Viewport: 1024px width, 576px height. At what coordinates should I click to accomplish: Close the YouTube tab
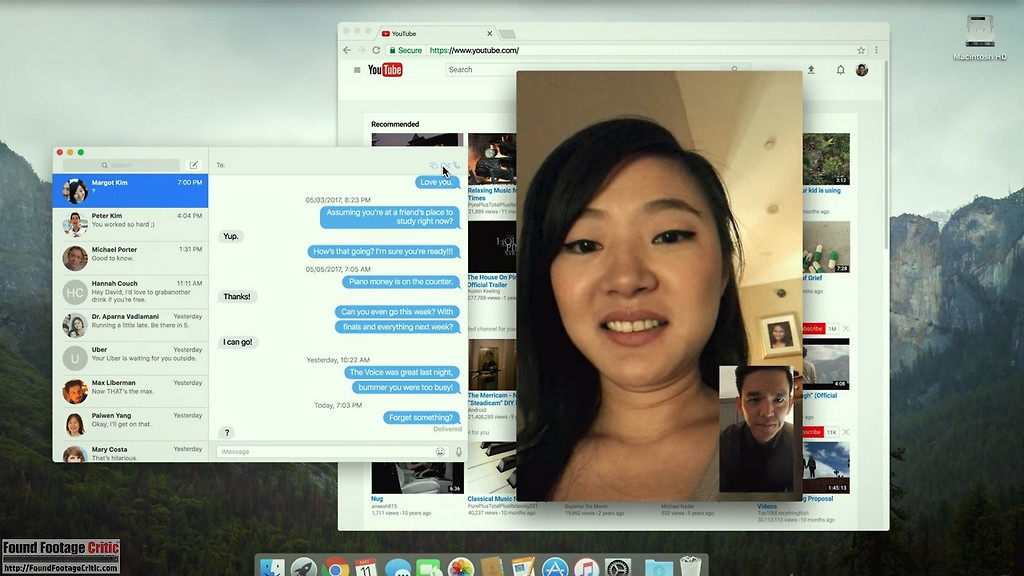click(489, 33)
